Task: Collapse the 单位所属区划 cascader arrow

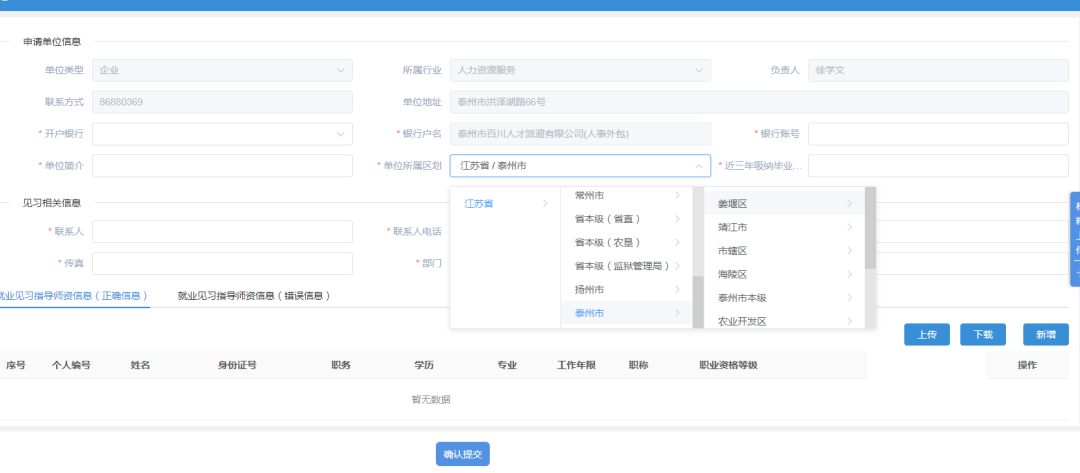Action: click(x=697, y=167)
